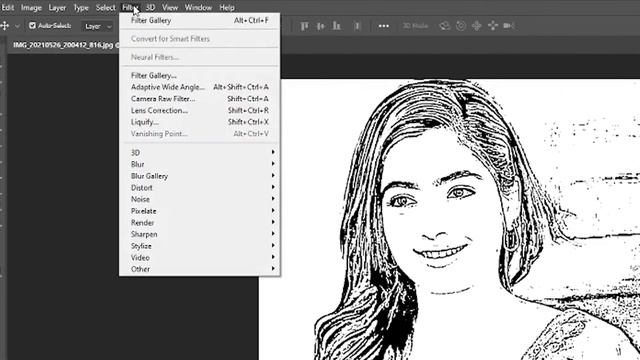
Task: Choose Vanishing Point... entry
Action: (200, 134)
